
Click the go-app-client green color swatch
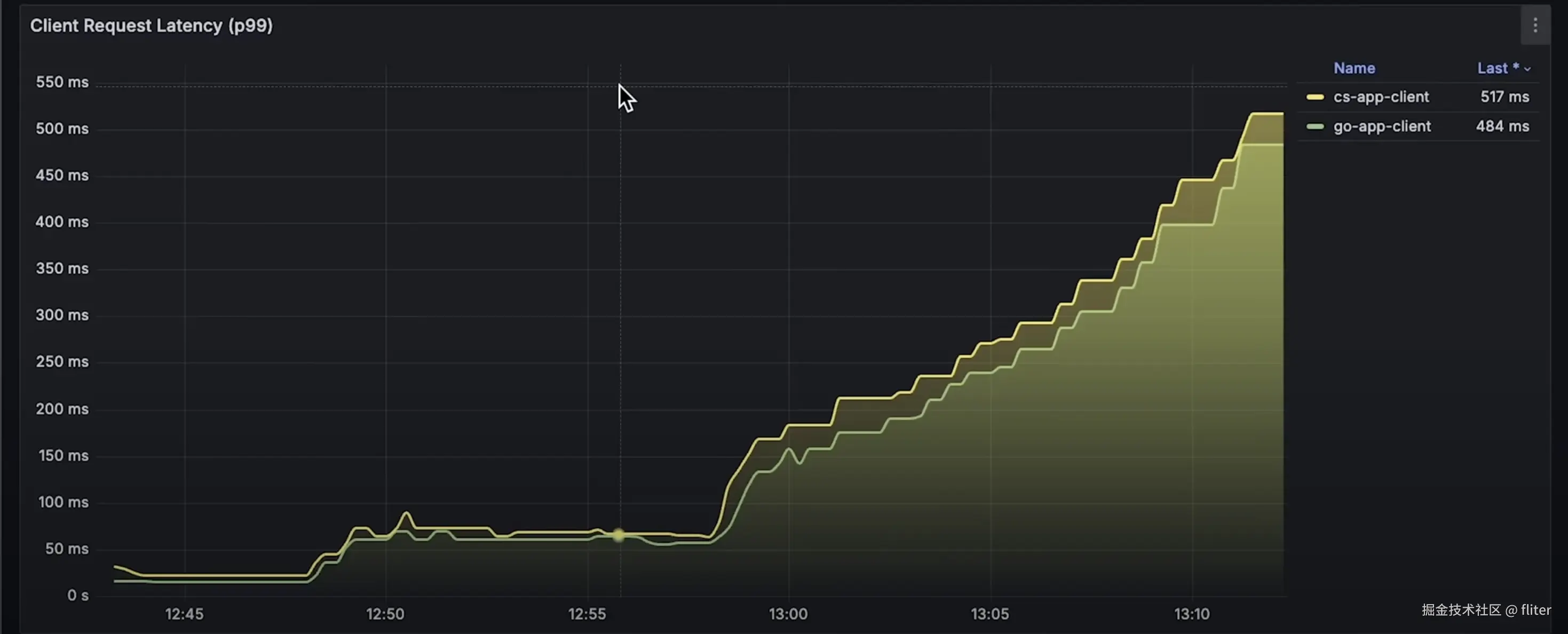[x=1315, y=126]
